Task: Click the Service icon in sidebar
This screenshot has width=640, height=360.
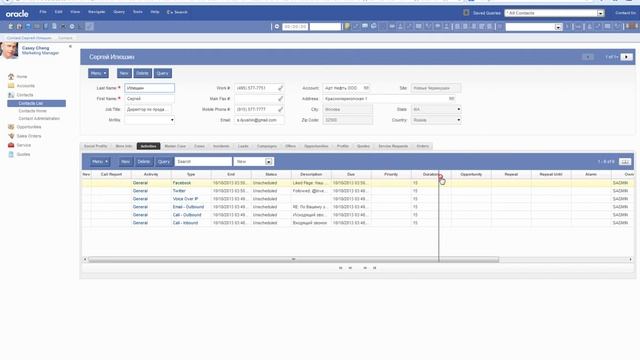Action: [11, 145]
